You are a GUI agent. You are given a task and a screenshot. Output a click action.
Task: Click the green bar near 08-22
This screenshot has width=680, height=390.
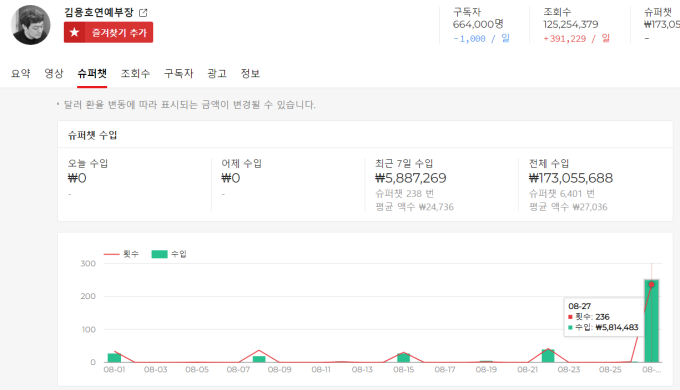pyautogui.click(x=548, y=356)
